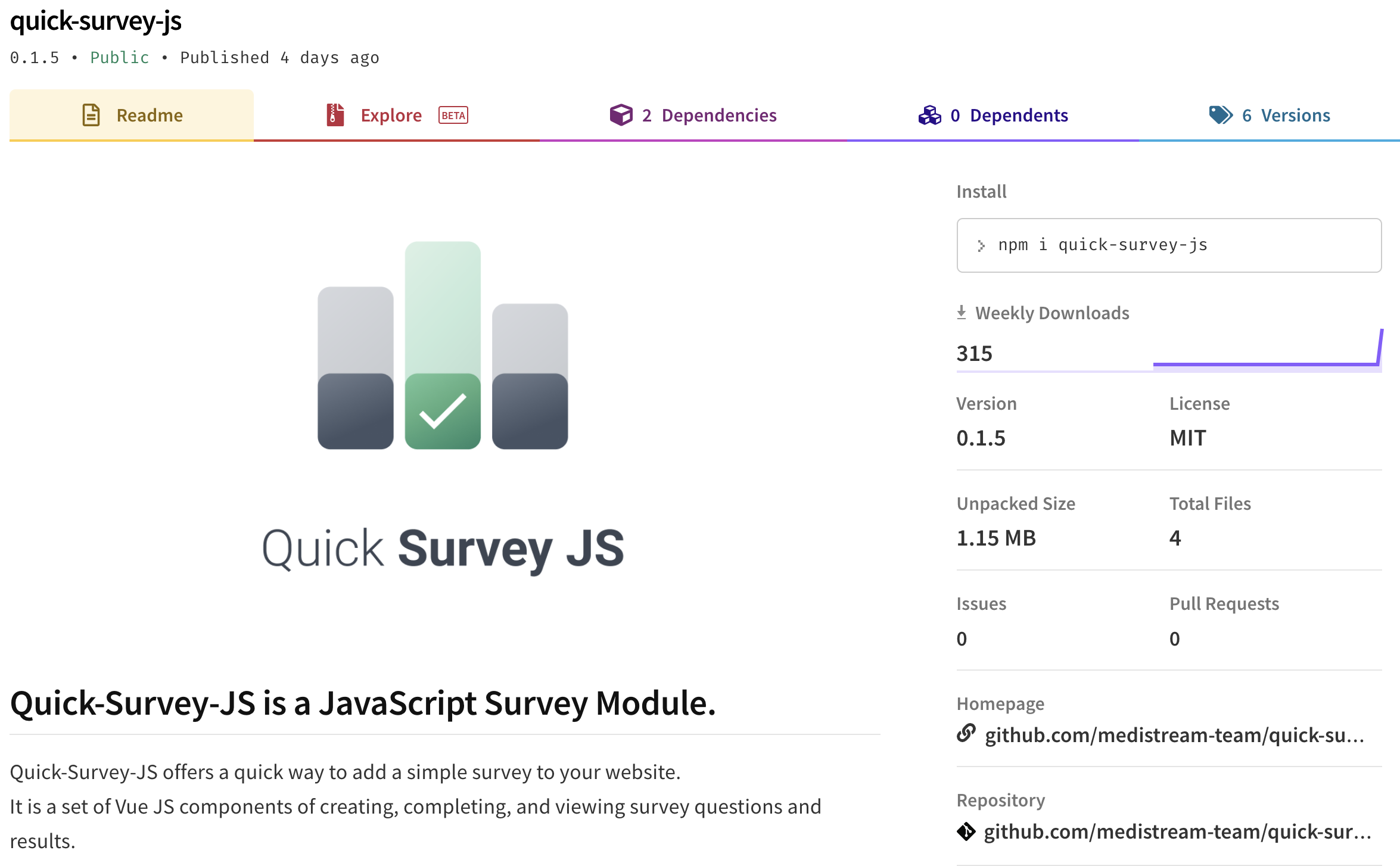Click the Dependents stacked cubes icon
This screenshot has width=1400, height=866.
pos(929,115)
